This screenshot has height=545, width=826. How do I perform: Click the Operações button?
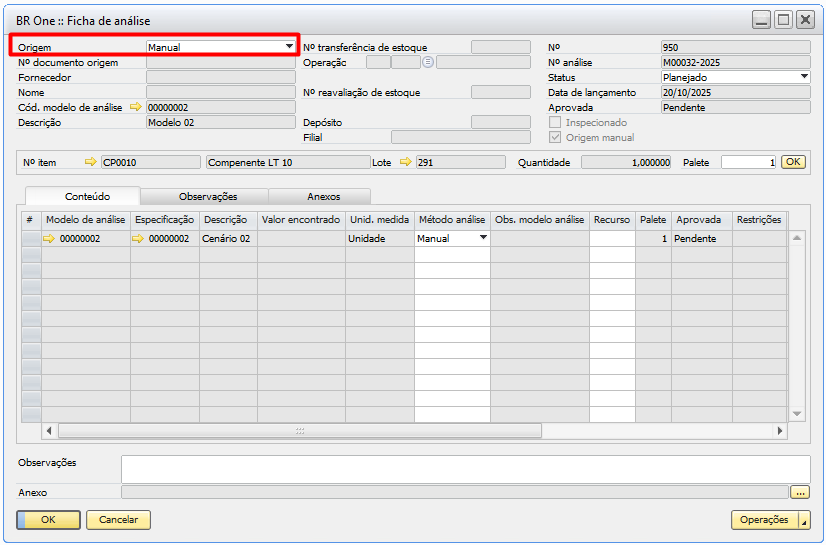click(771, 520)
